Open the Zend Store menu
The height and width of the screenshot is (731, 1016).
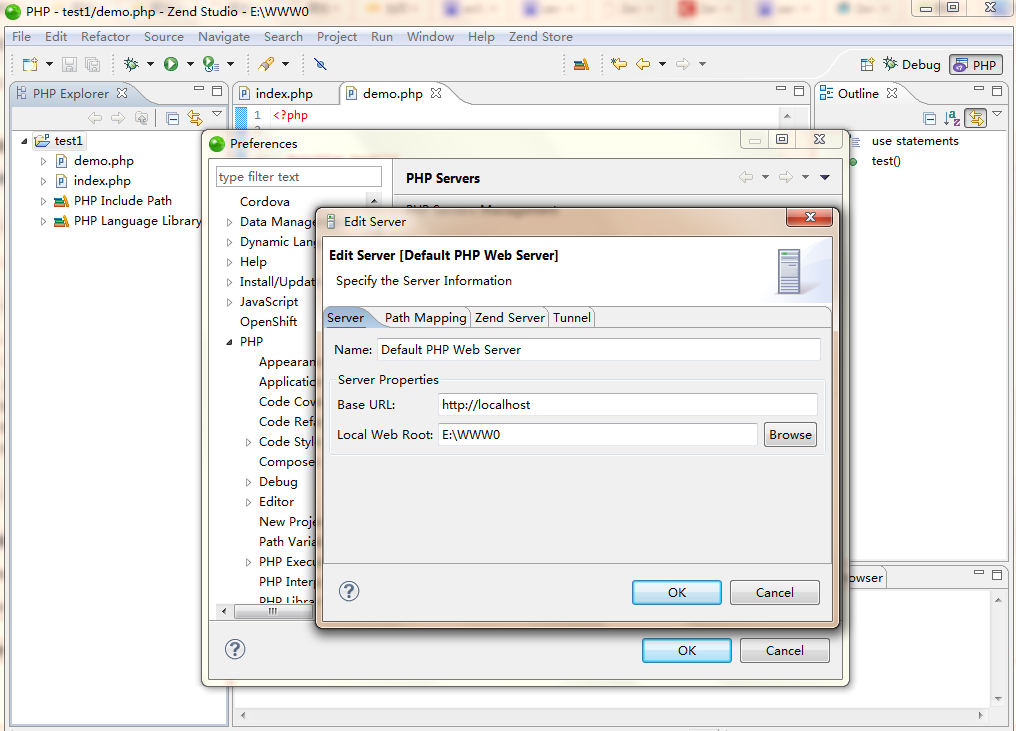540,37
